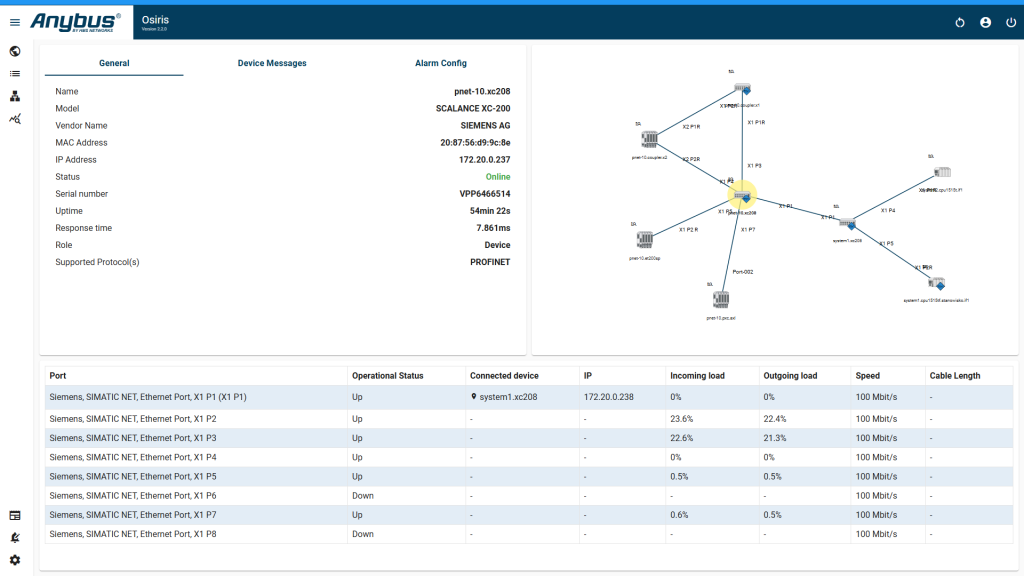Select the pnet-10.coupler.x2 node in topology
Viewport: 1024px width, 576px height.
[649, 138]
